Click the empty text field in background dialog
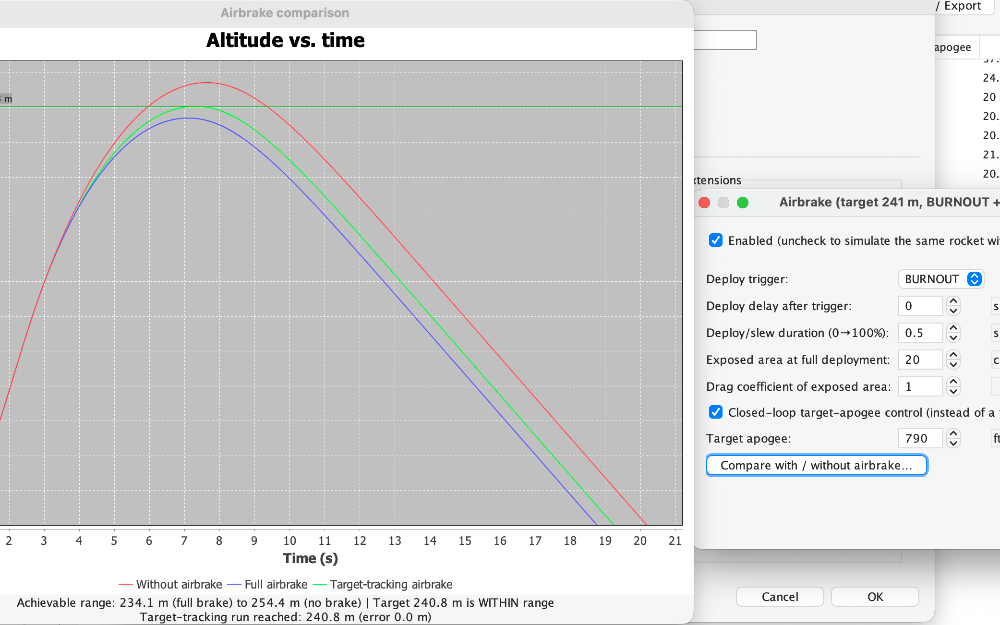 (x=725, y=40)
